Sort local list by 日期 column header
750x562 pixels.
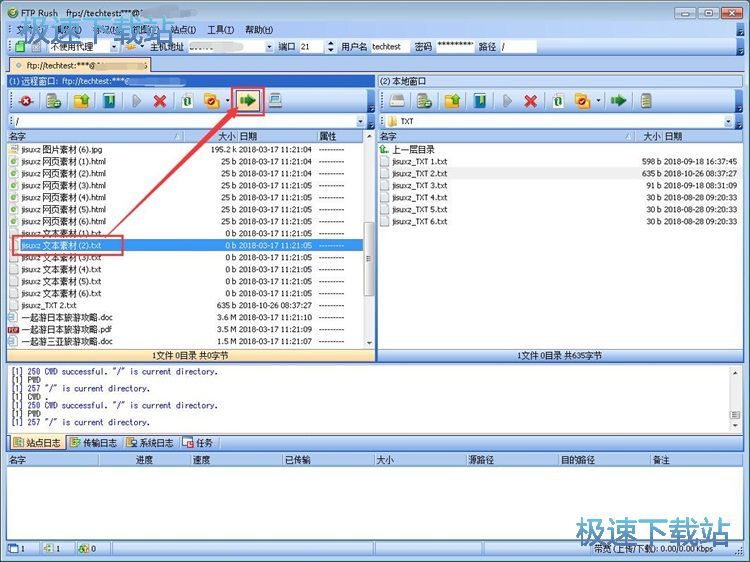702,136
